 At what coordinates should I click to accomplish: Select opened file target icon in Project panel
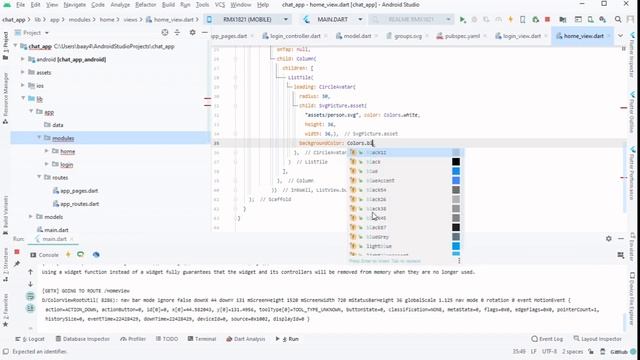pyautogui.click(x=164, y=33)
